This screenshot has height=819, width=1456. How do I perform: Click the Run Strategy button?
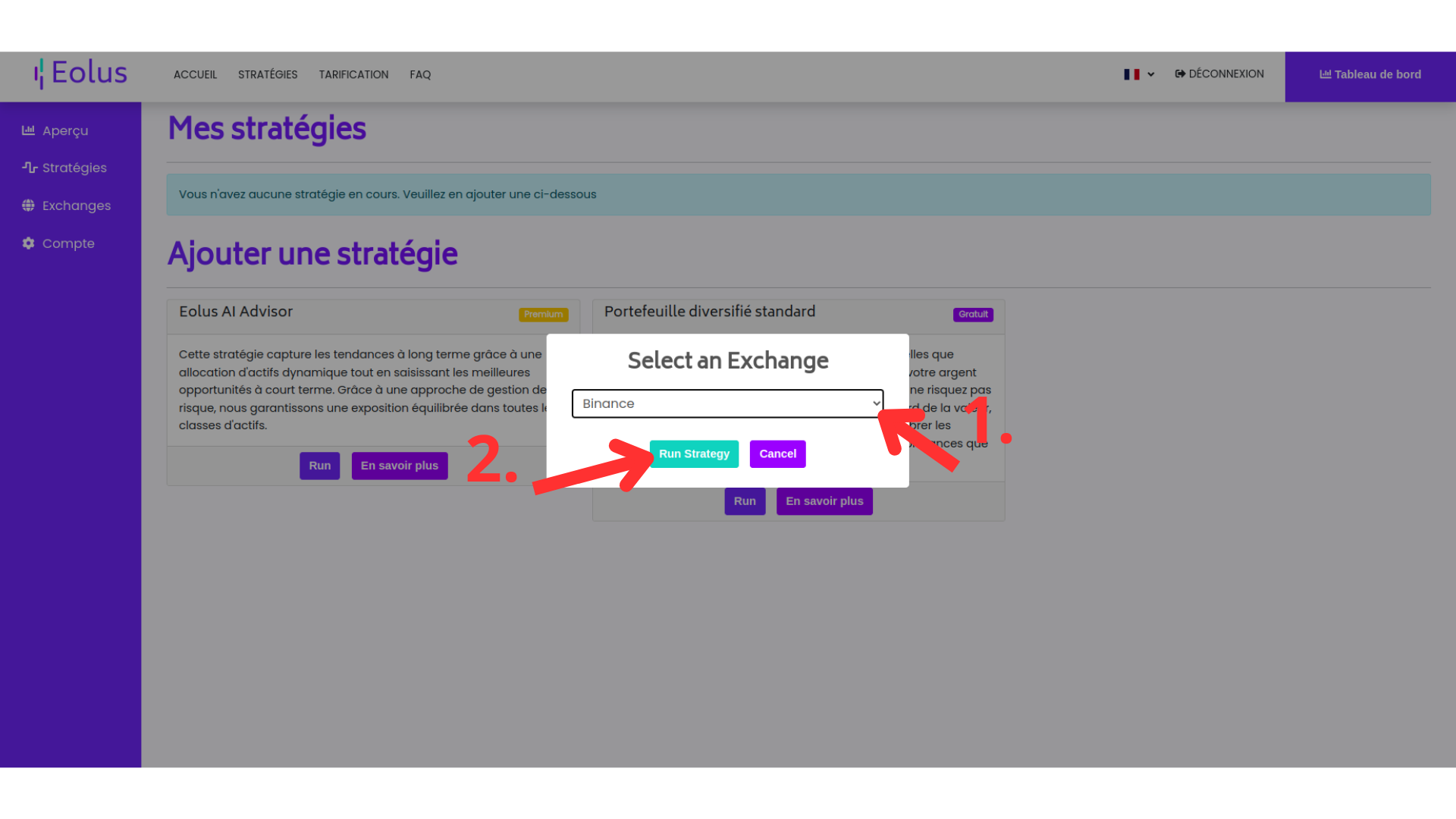tap(694, 453)
